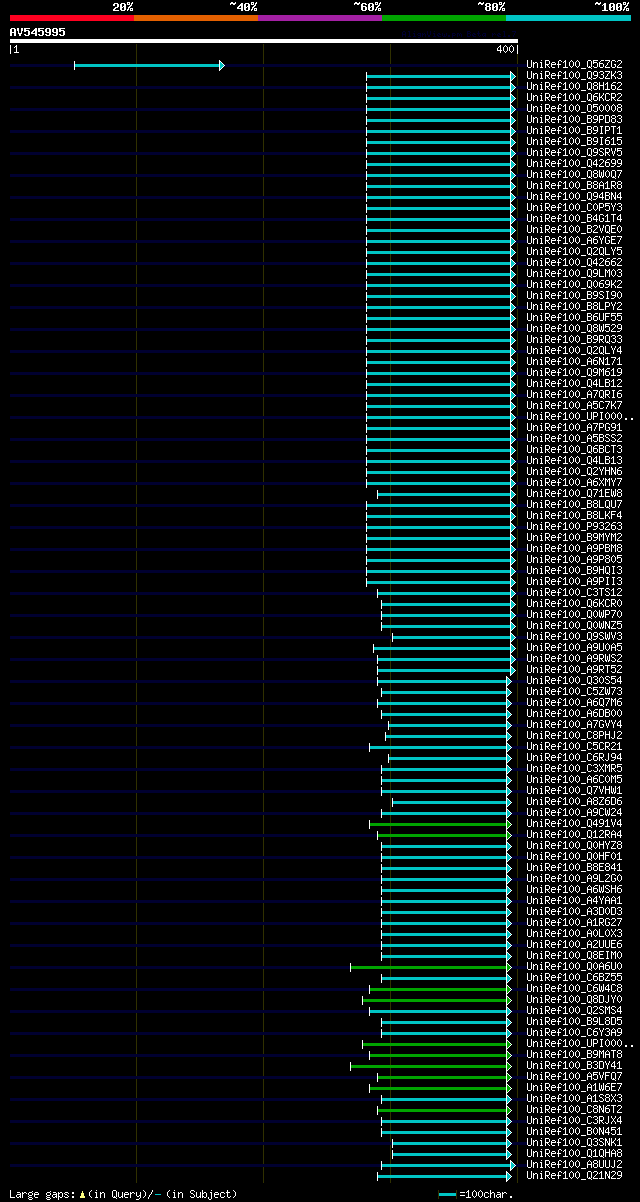
Task: Select label UniRef100_Q491V4
Action: point(574,824)
